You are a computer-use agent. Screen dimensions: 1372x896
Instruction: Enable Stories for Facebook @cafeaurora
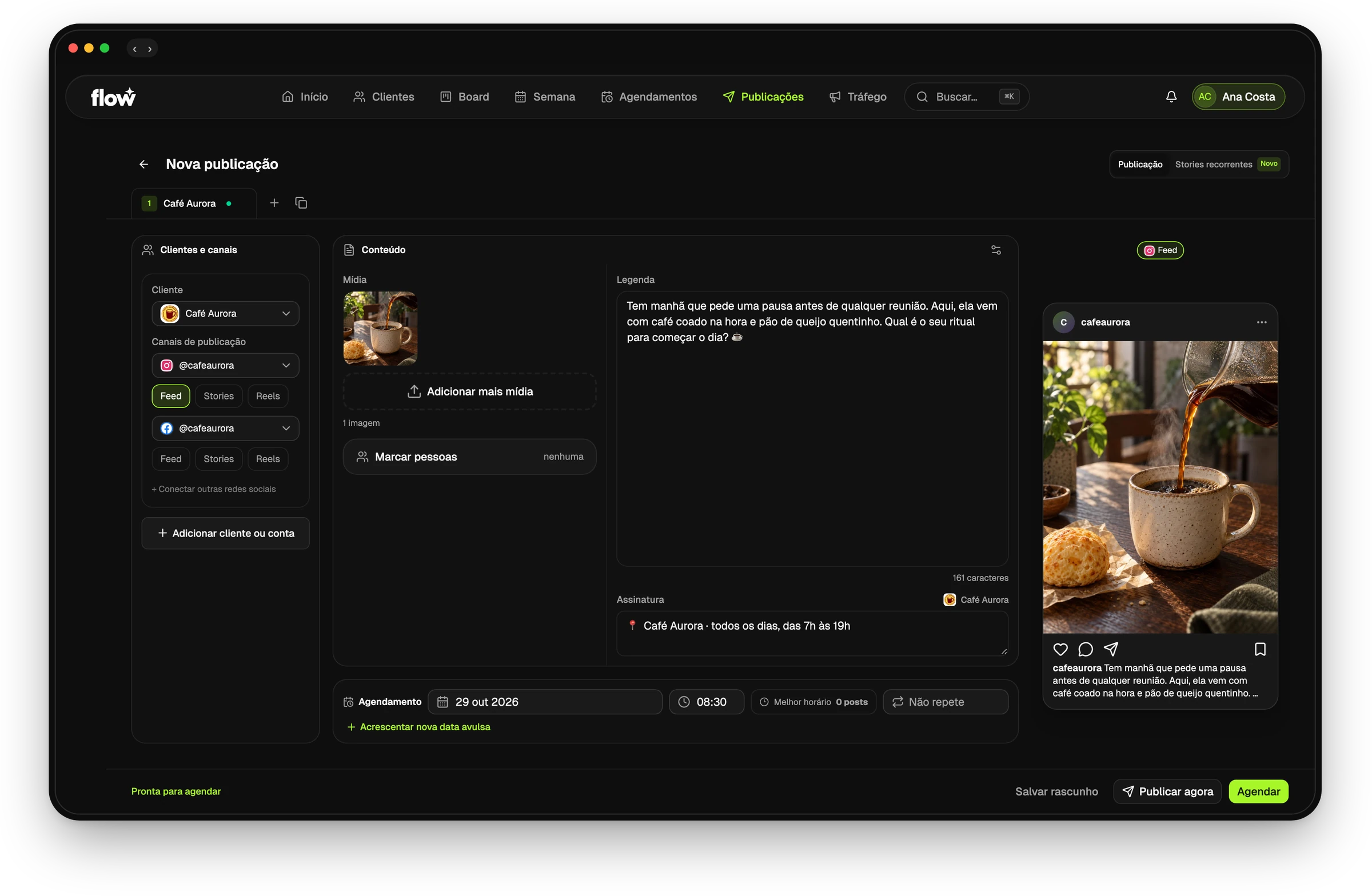click(x=218, y=459)
